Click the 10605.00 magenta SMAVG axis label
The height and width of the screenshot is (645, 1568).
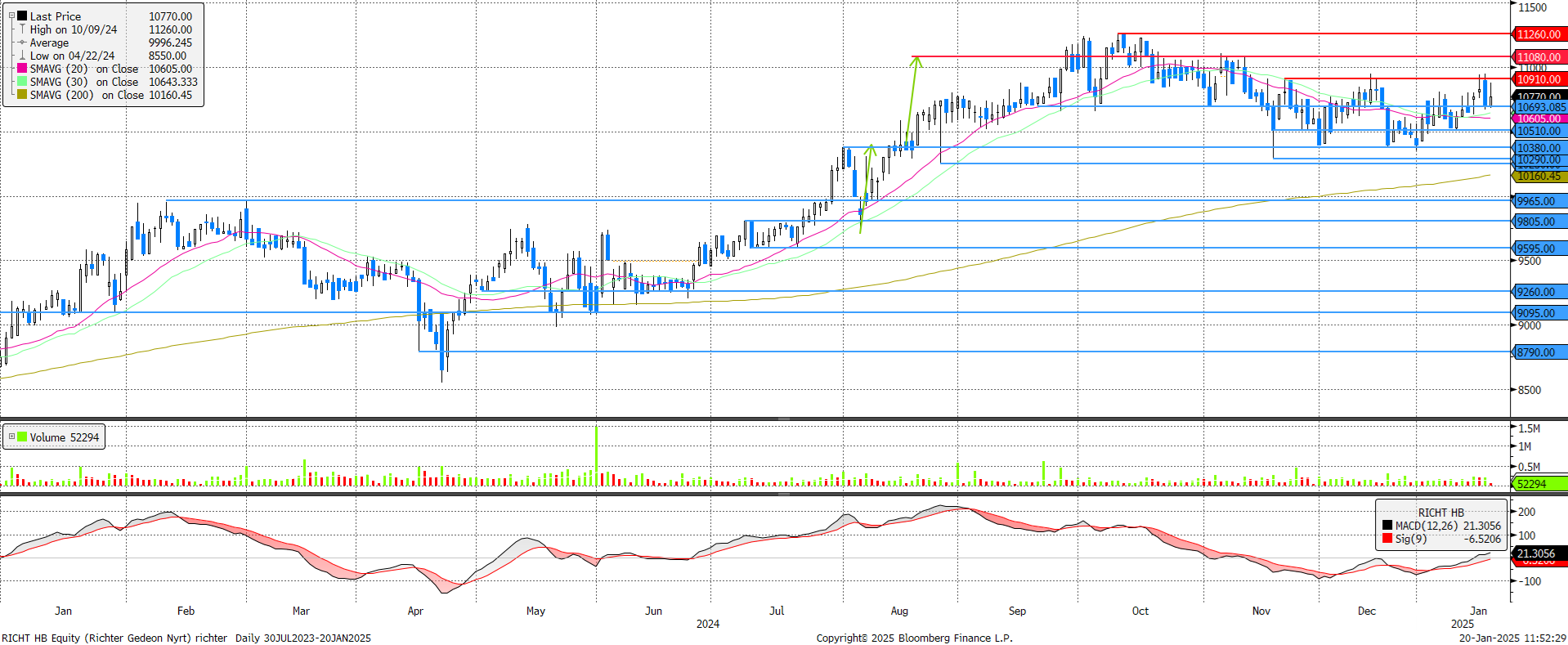(x=1539, y=119)
